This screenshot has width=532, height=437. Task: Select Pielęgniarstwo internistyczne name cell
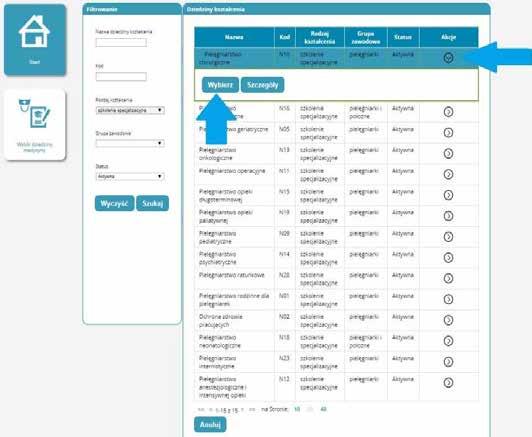coord(234,362)
